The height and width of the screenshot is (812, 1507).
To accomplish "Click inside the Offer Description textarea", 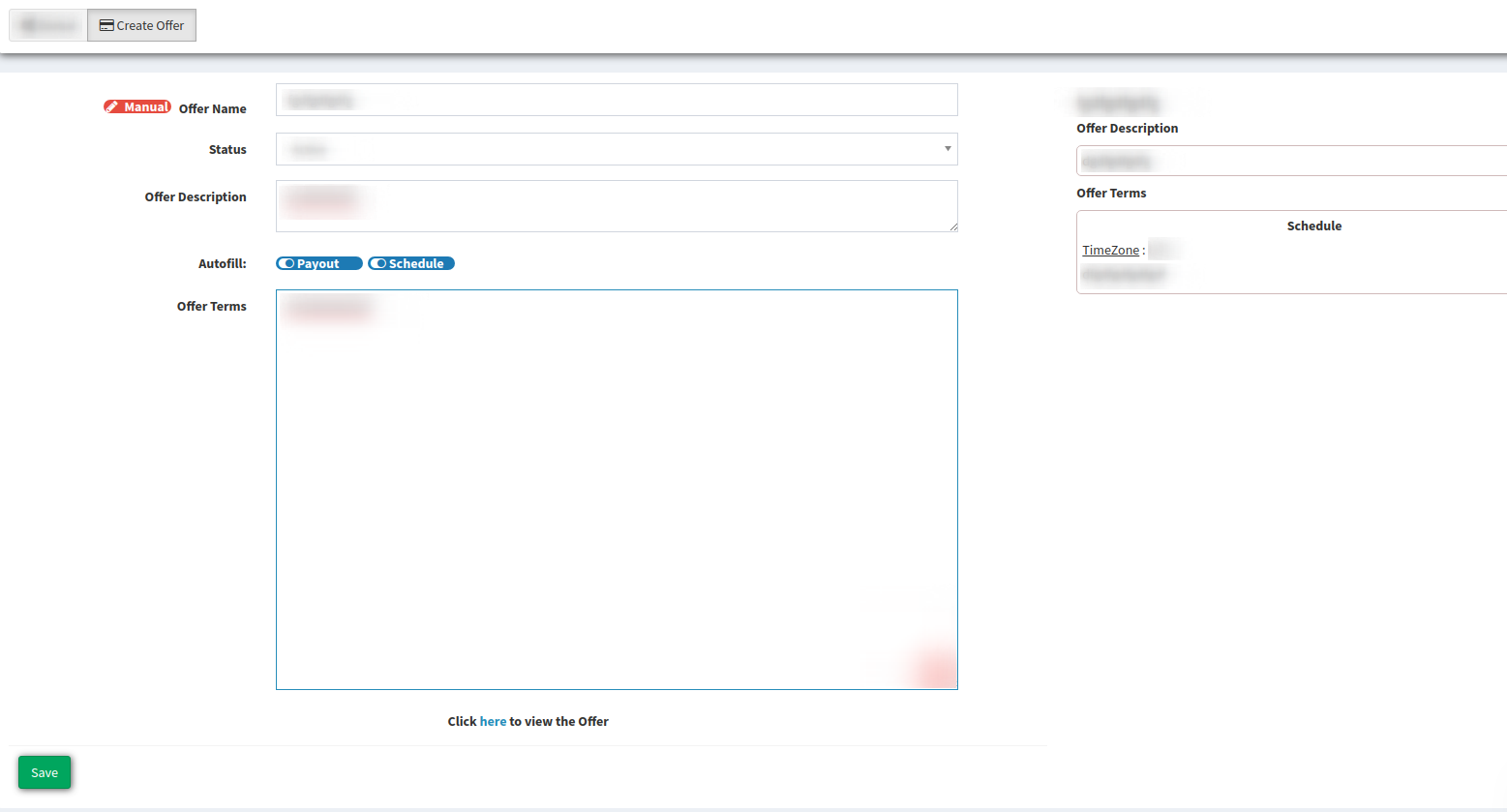I will pyautogui.click(x=617, y=206).
